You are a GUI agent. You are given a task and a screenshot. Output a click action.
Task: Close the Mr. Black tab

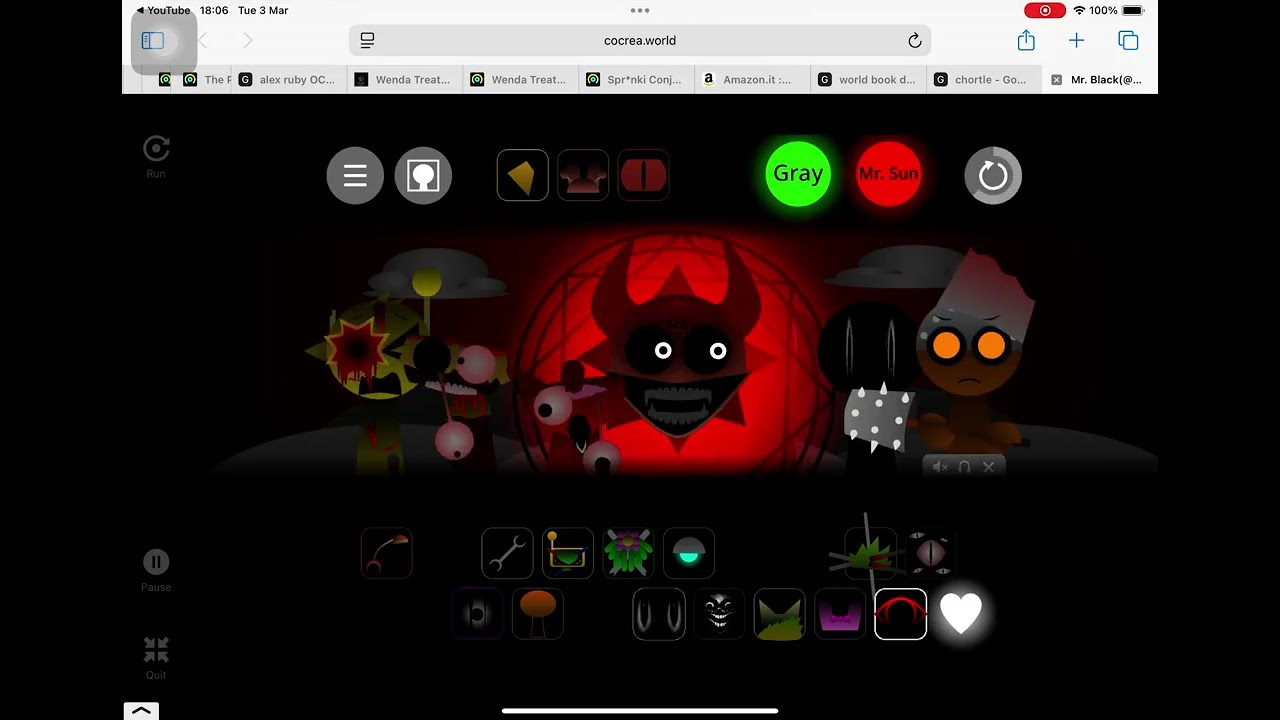pyautogui.click(x=1056, y=80)
